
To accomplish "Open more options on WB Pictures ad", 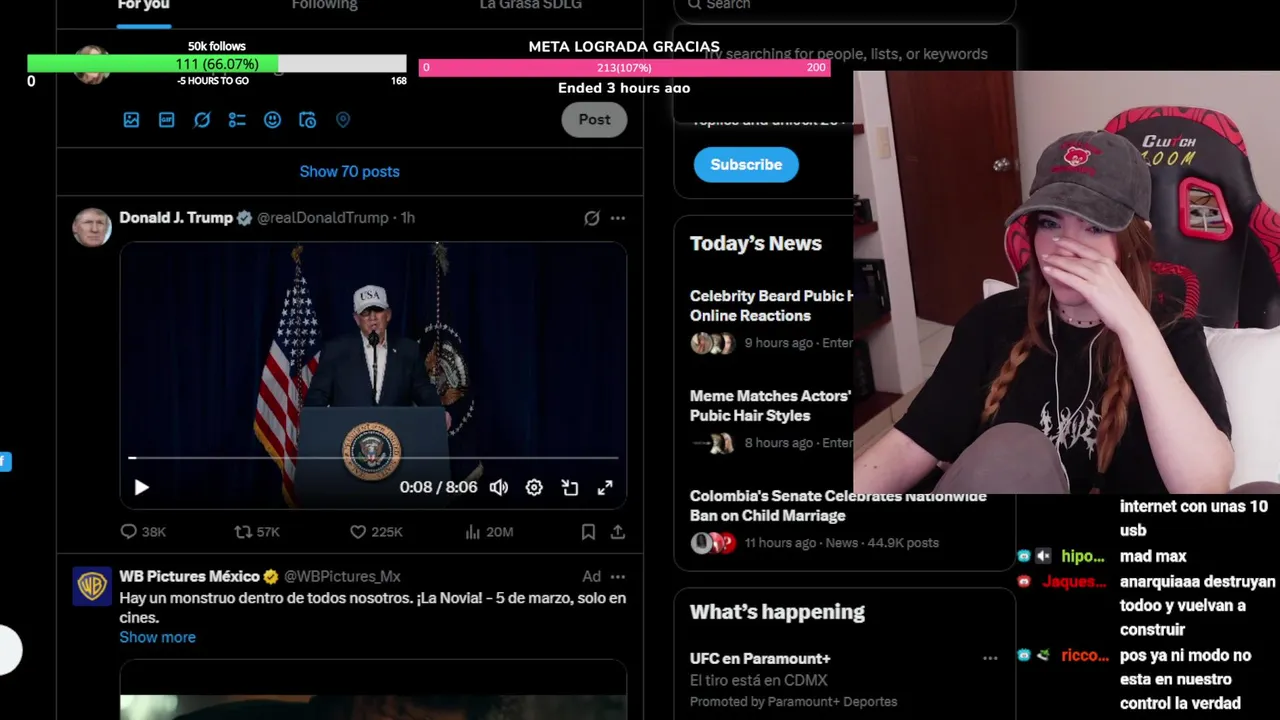I will point(618,577).
